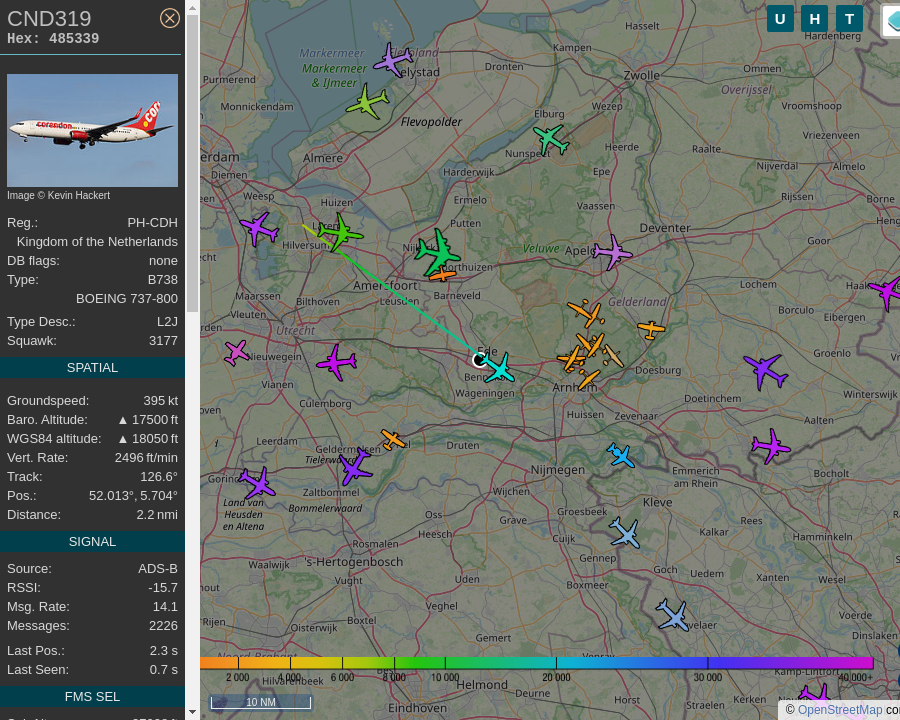
Task: Select purple aircraft near Gorinchem
Action: 257,482
